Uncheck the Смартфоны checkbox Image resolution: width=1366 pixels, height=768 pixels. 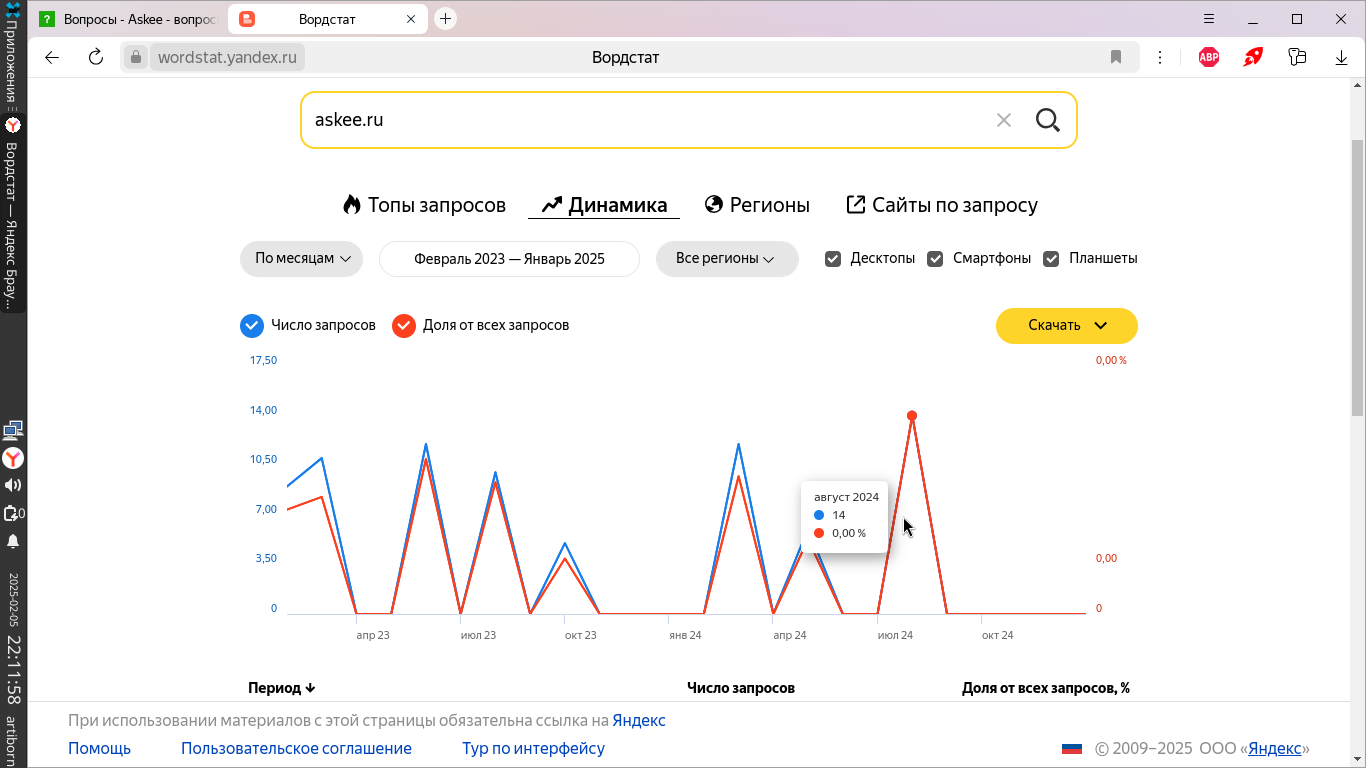point(935,258)
